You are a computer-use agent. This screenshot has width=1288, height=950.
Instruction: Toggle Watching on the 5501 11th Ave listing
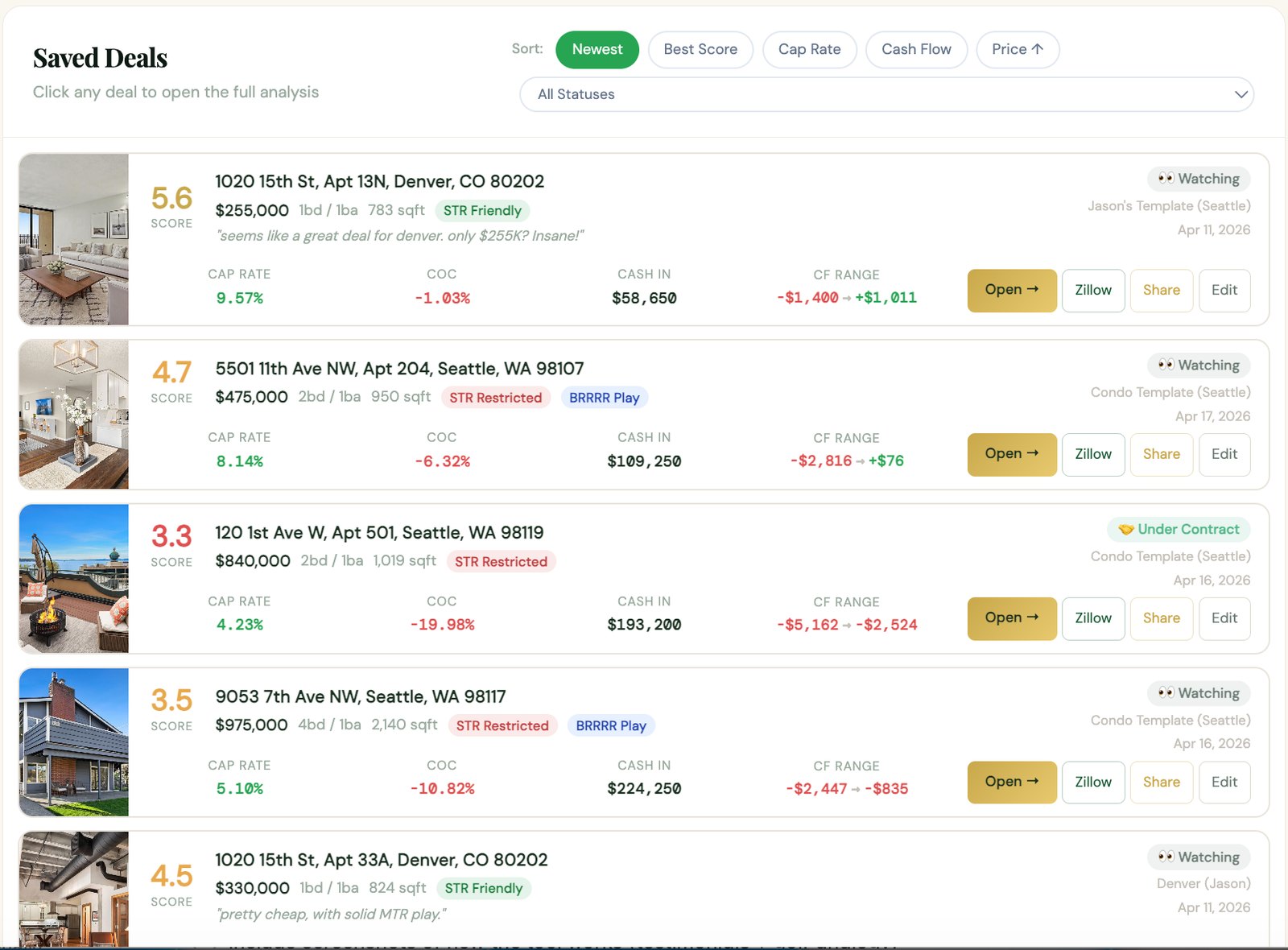tap(1198, 365)
